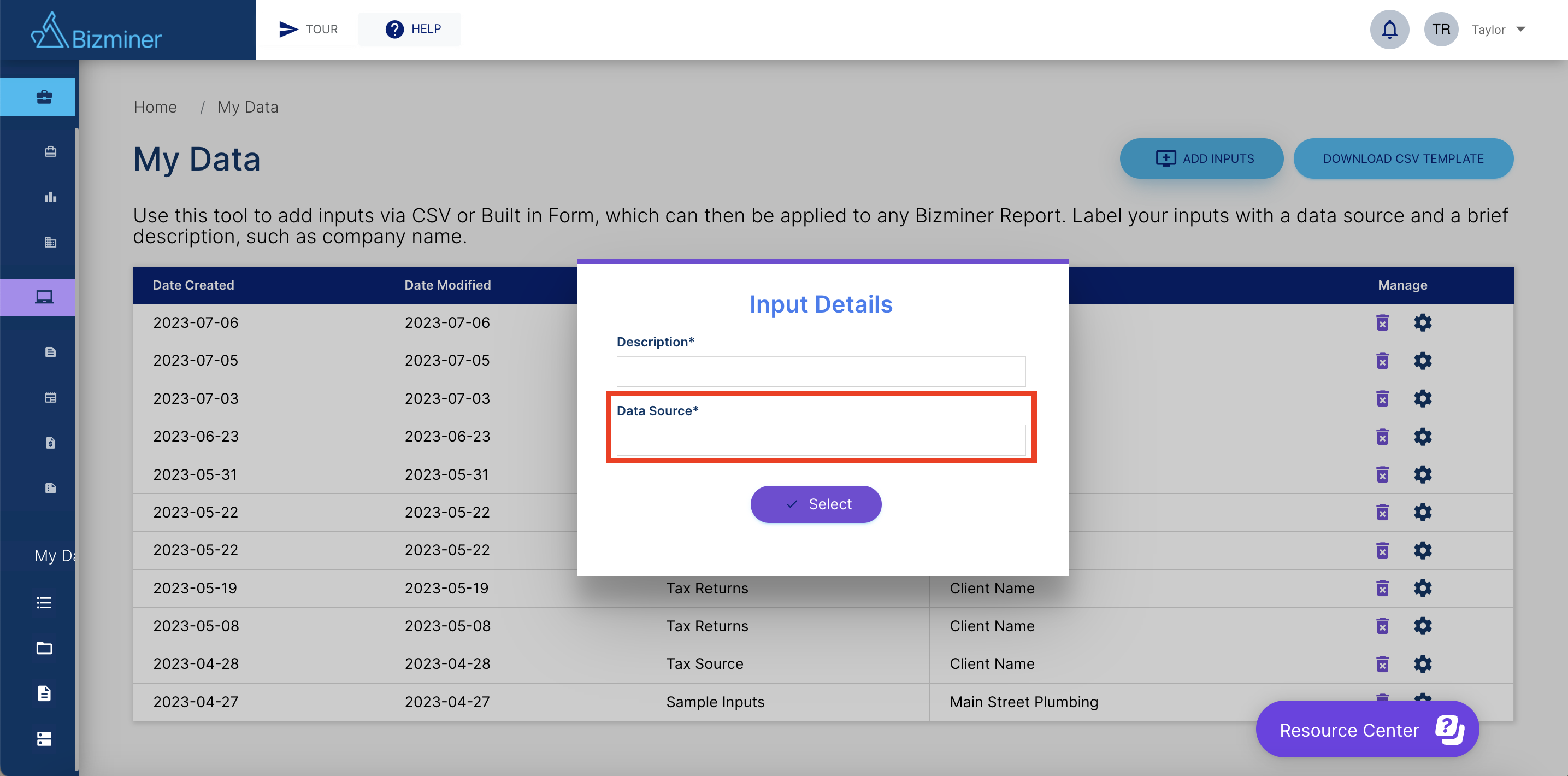Expand the Taylor account dropdown arrow
The height and width of the screenshot is (776, 1568).
[1520, 29]
